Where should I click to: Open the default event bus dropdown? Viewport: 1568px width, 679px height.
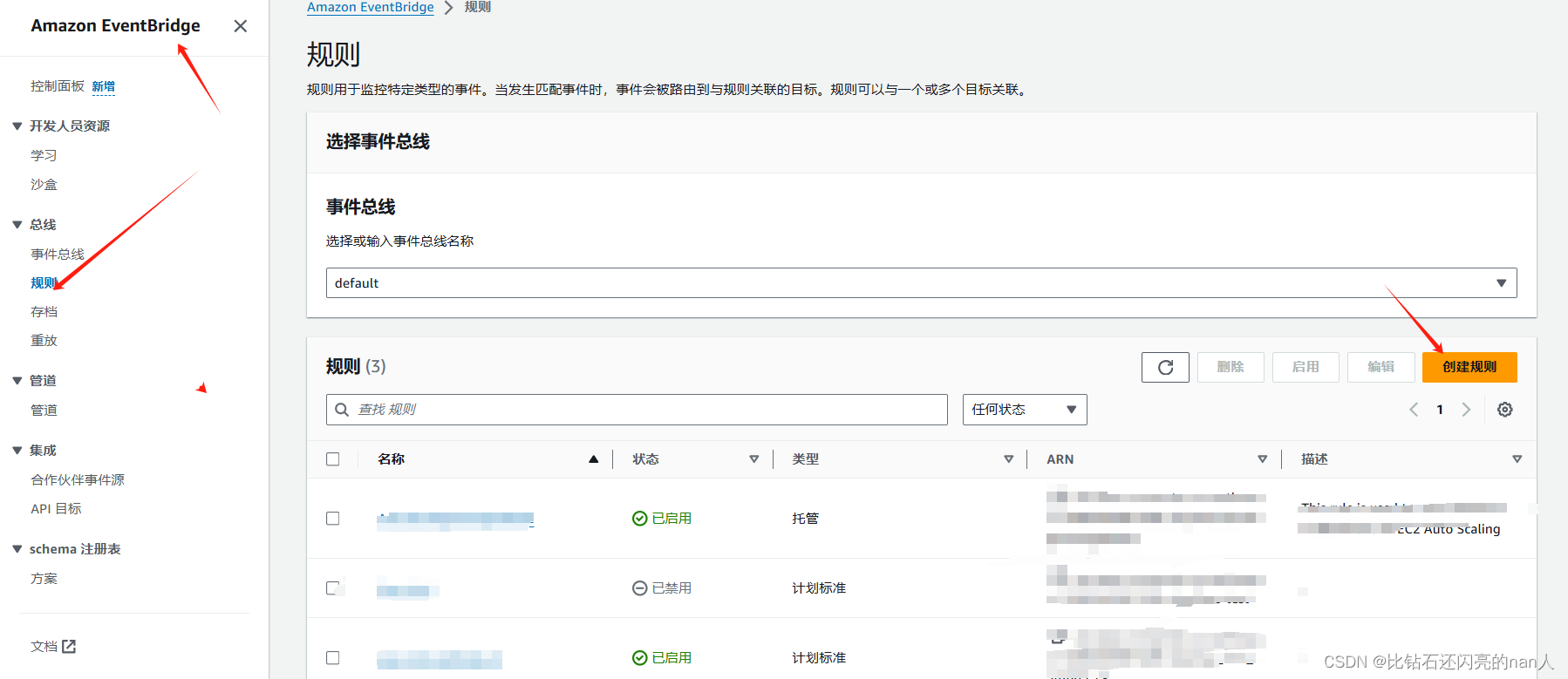click(x=921, y=283)
